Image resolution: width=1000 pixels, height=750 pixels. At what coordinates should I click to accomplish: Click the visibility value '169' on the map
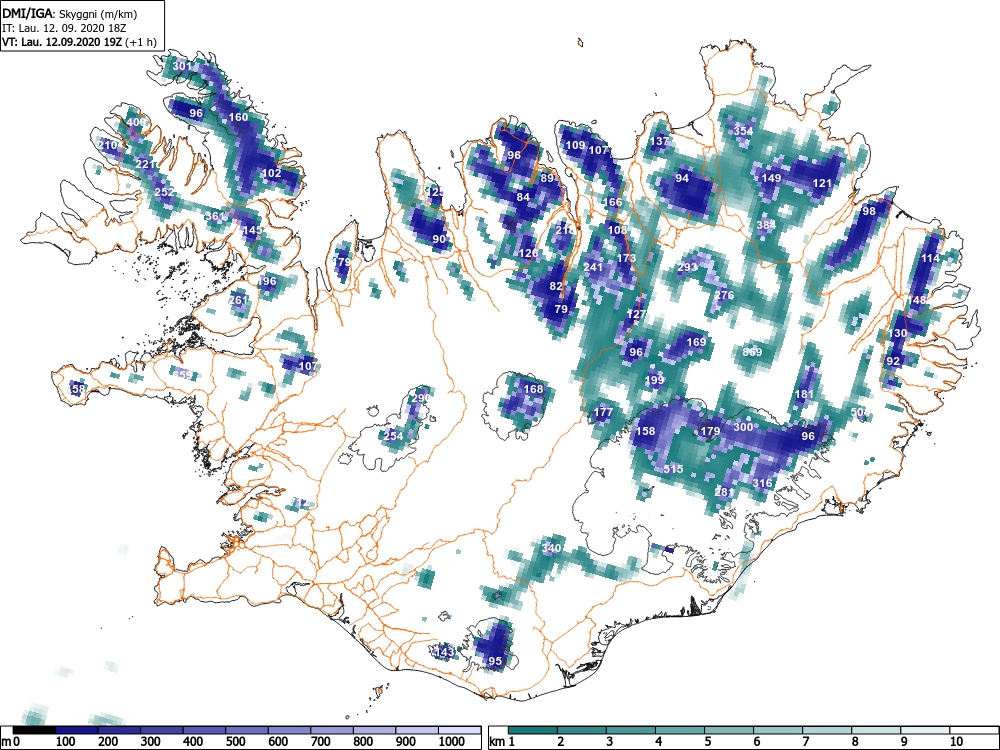[x=696, y=342]
